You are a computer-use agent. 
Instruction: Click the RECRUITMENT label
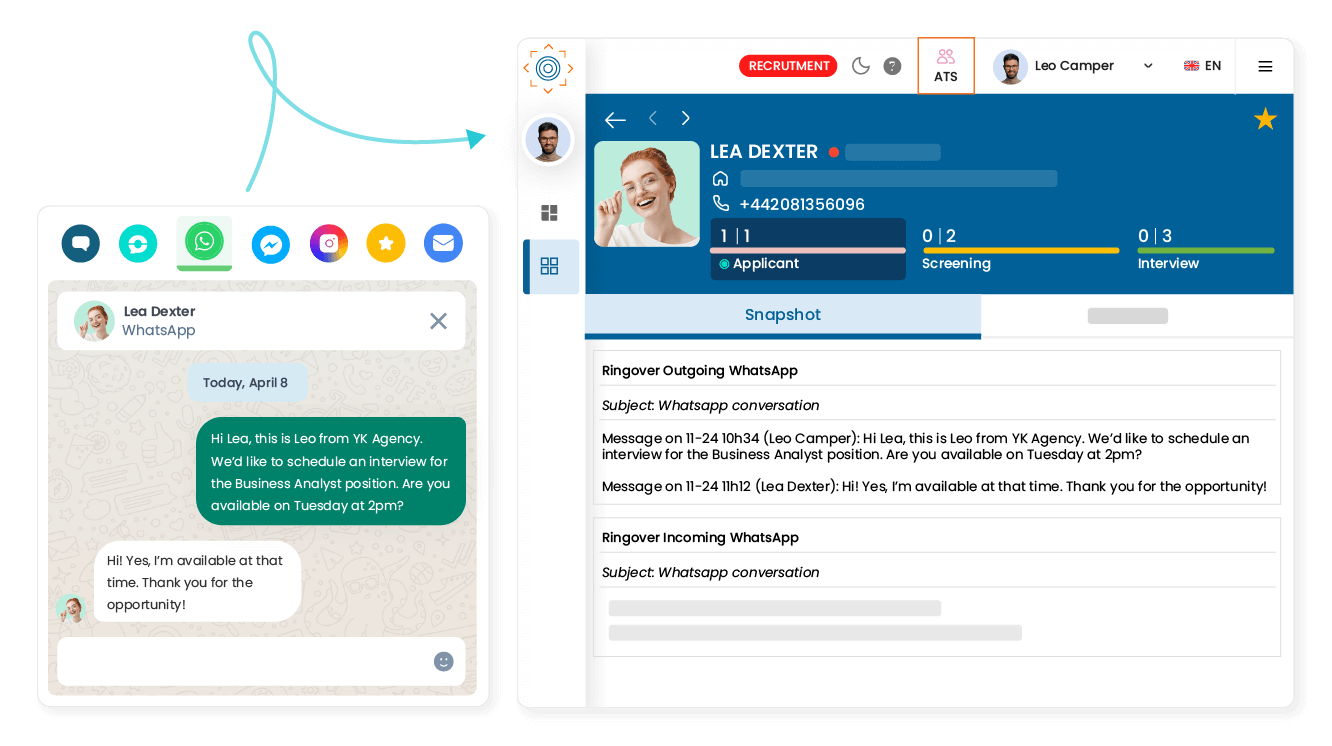(x=788, y=65)
